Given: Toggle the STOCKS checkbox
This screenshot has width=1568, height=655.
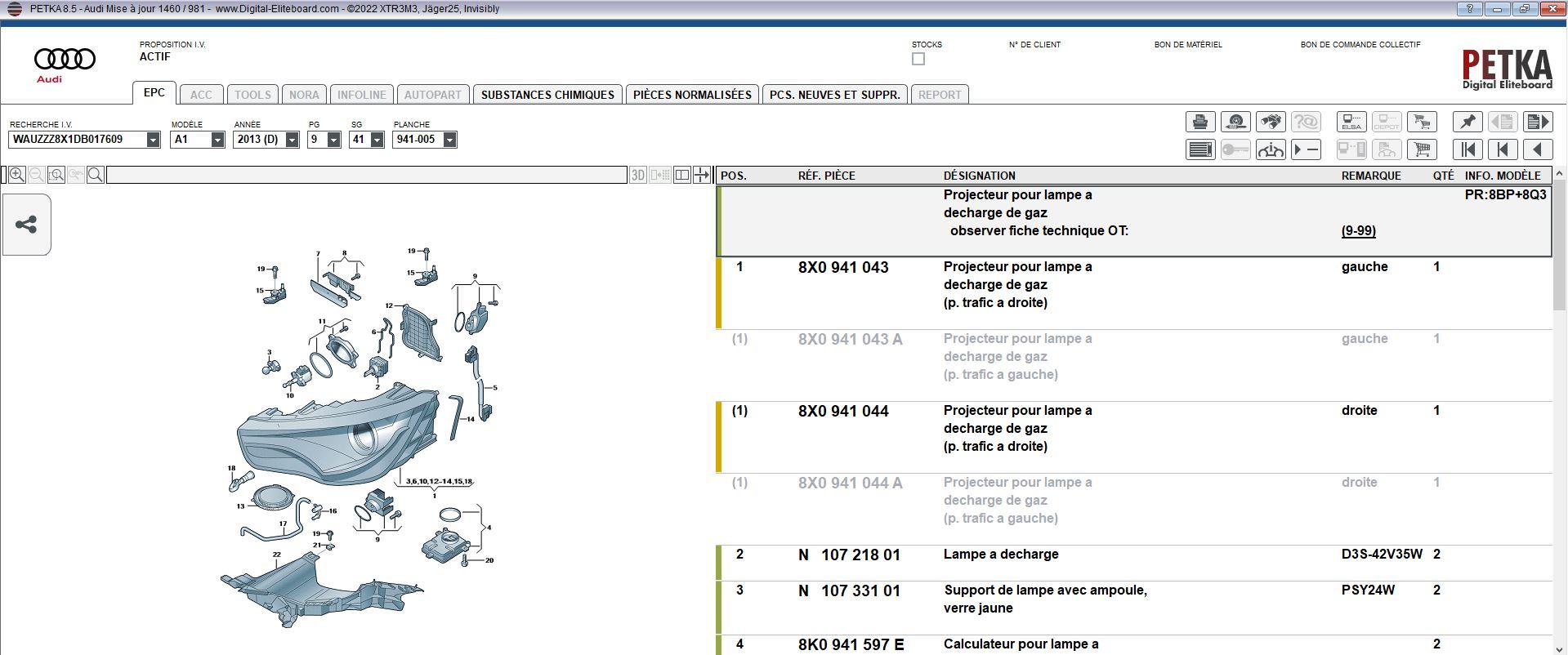Looking at the screenshot, I should 918,59.
